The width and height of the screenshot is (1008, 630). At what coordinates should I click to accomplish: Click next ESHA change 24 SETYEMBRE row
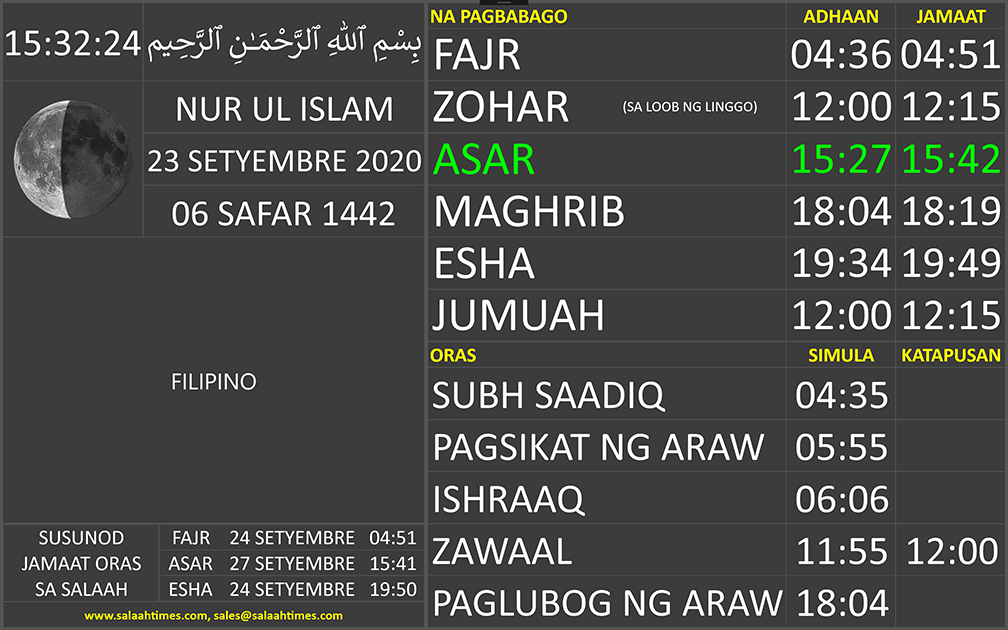(291, 589)
